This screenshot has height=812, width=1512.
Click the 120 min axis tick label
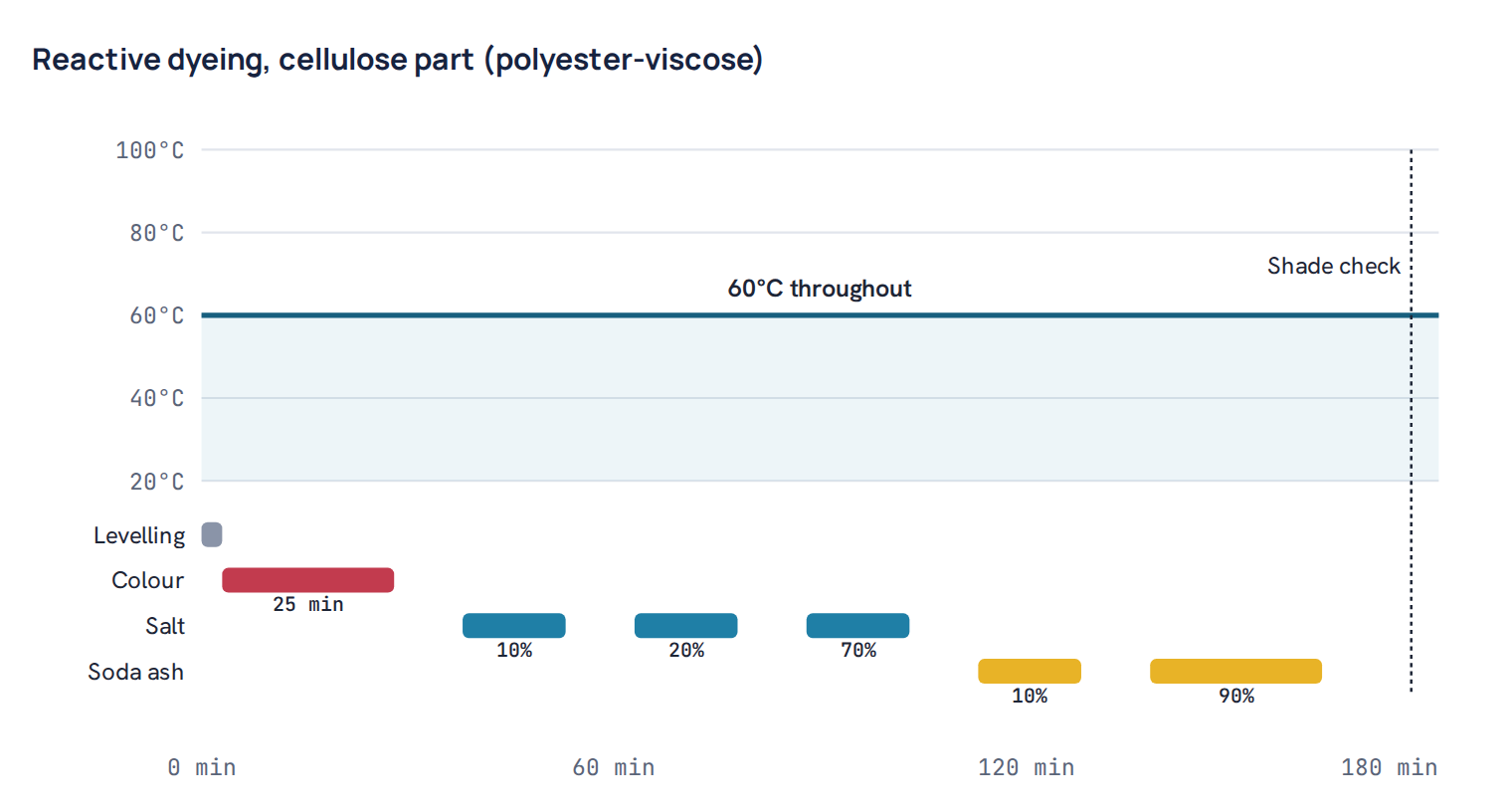[1027, 767]
